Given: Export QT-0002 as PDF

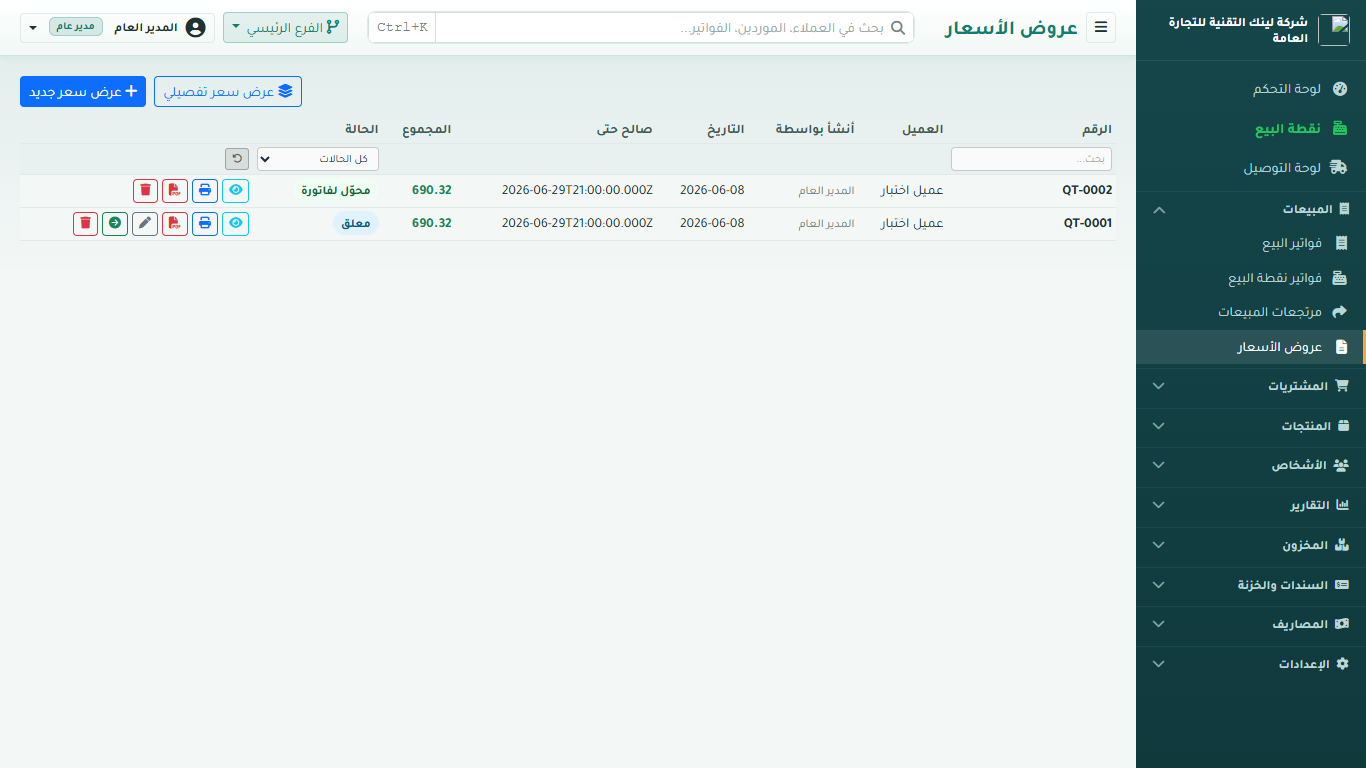Looking at the screenshot, I should coord(175,190).
